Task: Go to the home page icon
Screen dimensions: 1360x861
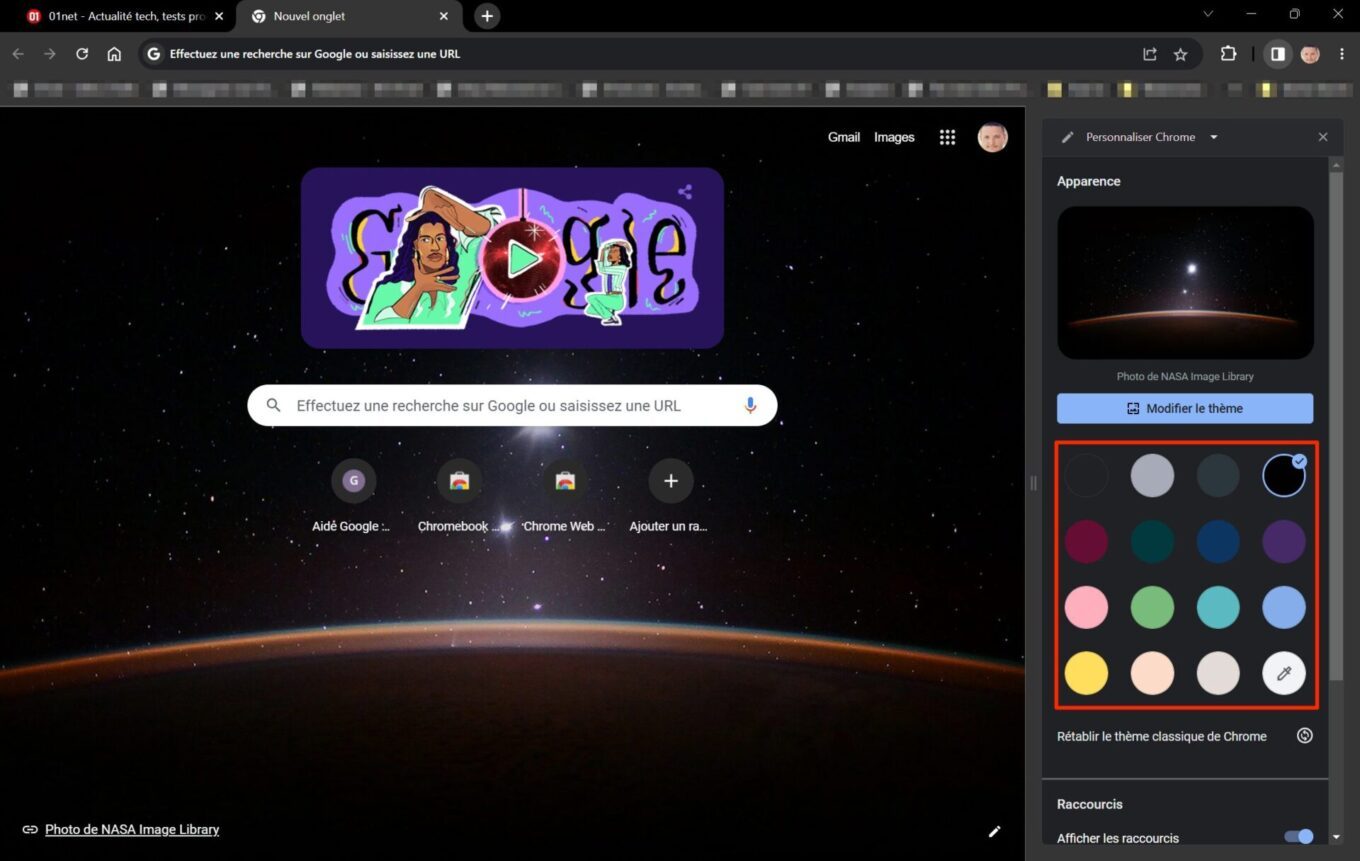Action: point(114,54)
